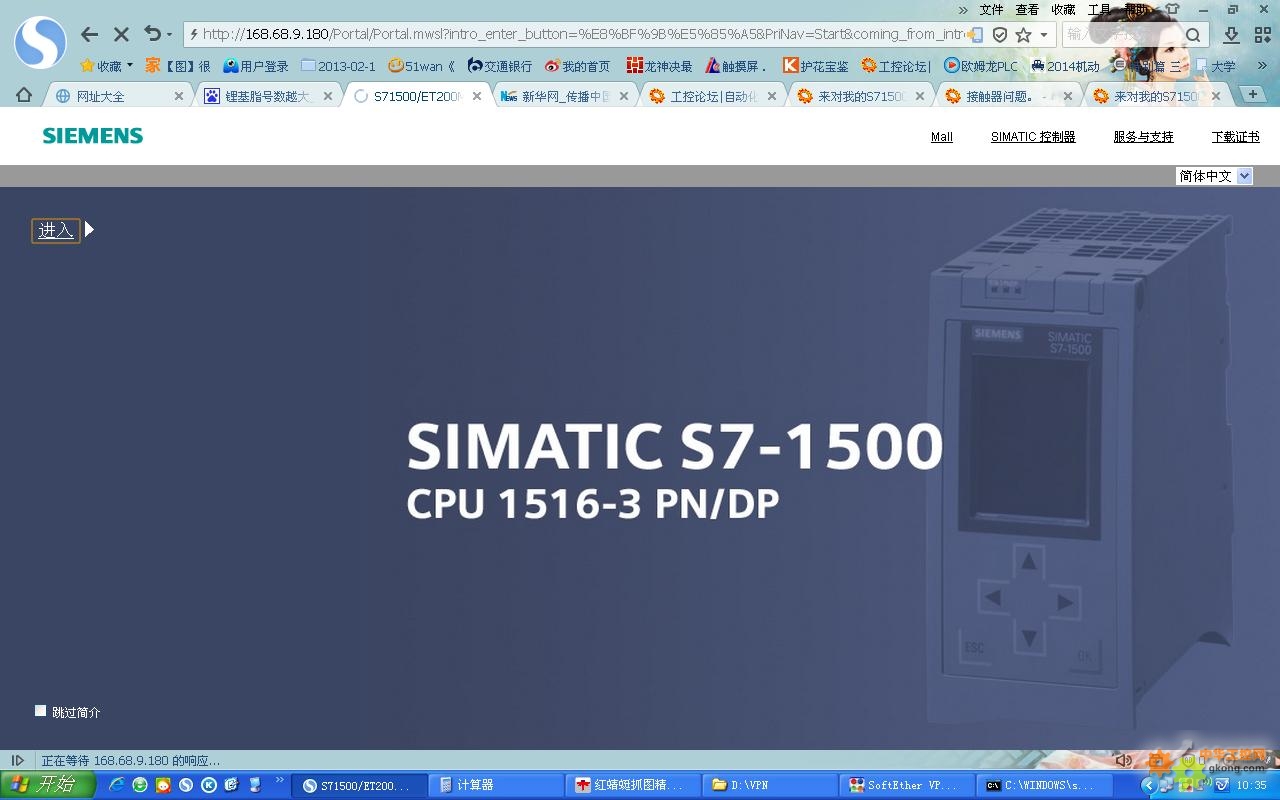Open S71500/ET200 taskbar window
This screenshot has width=1280, height=800.
click(357, 785)
